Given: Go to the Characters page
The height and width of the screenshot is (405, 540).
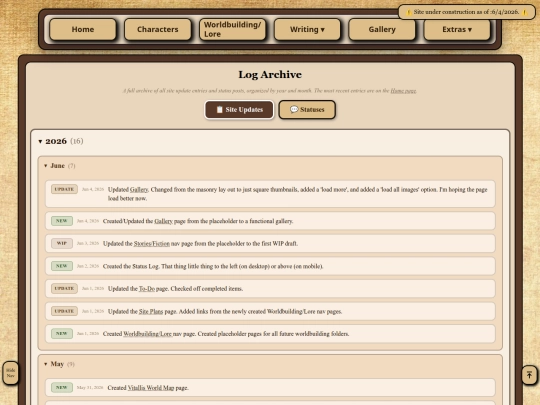Looking at the screenshot, I should [158, 29].
